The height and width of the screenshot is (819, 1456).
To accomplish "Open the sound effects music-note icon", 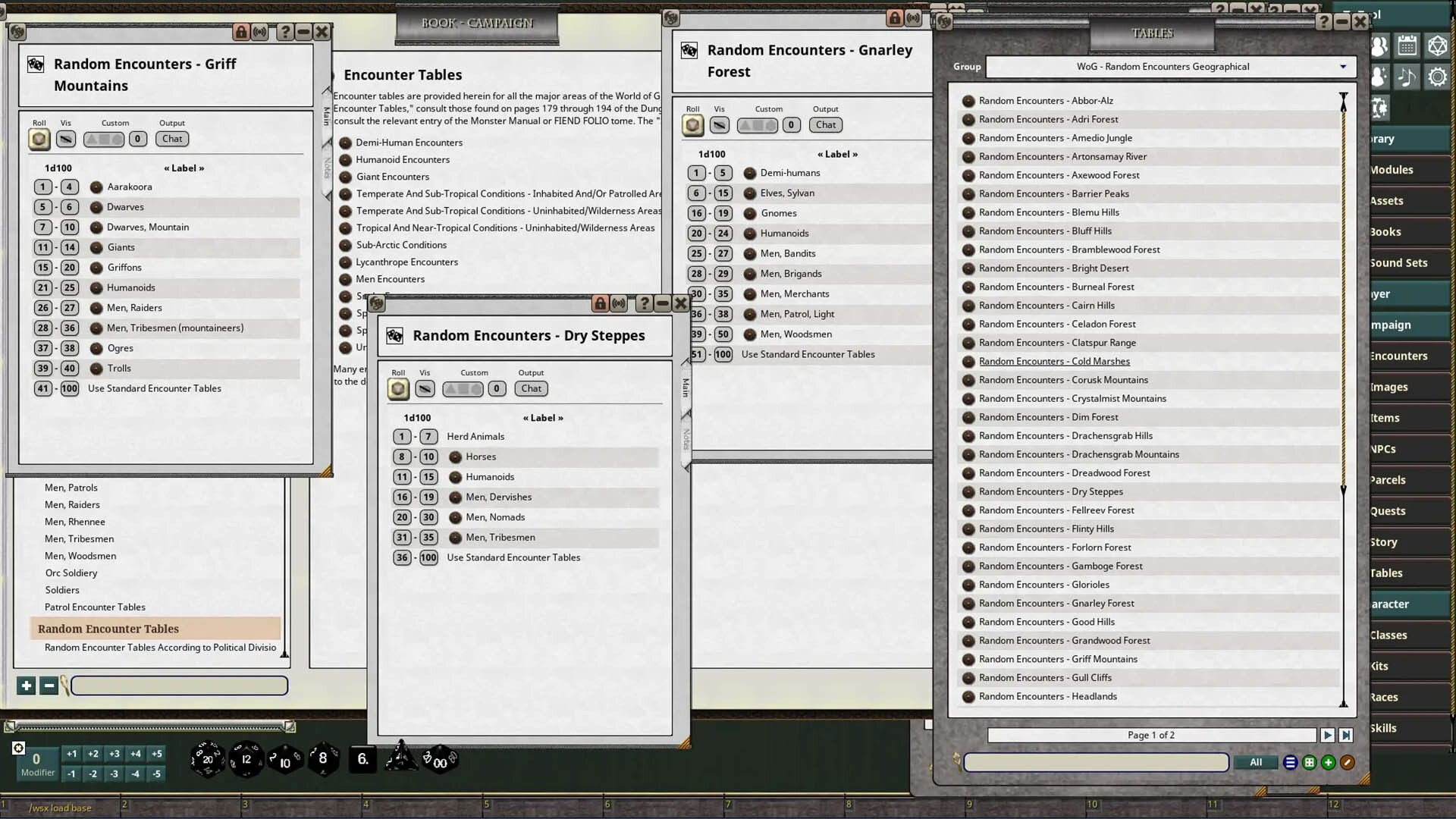I will (x=1408, y=77).
